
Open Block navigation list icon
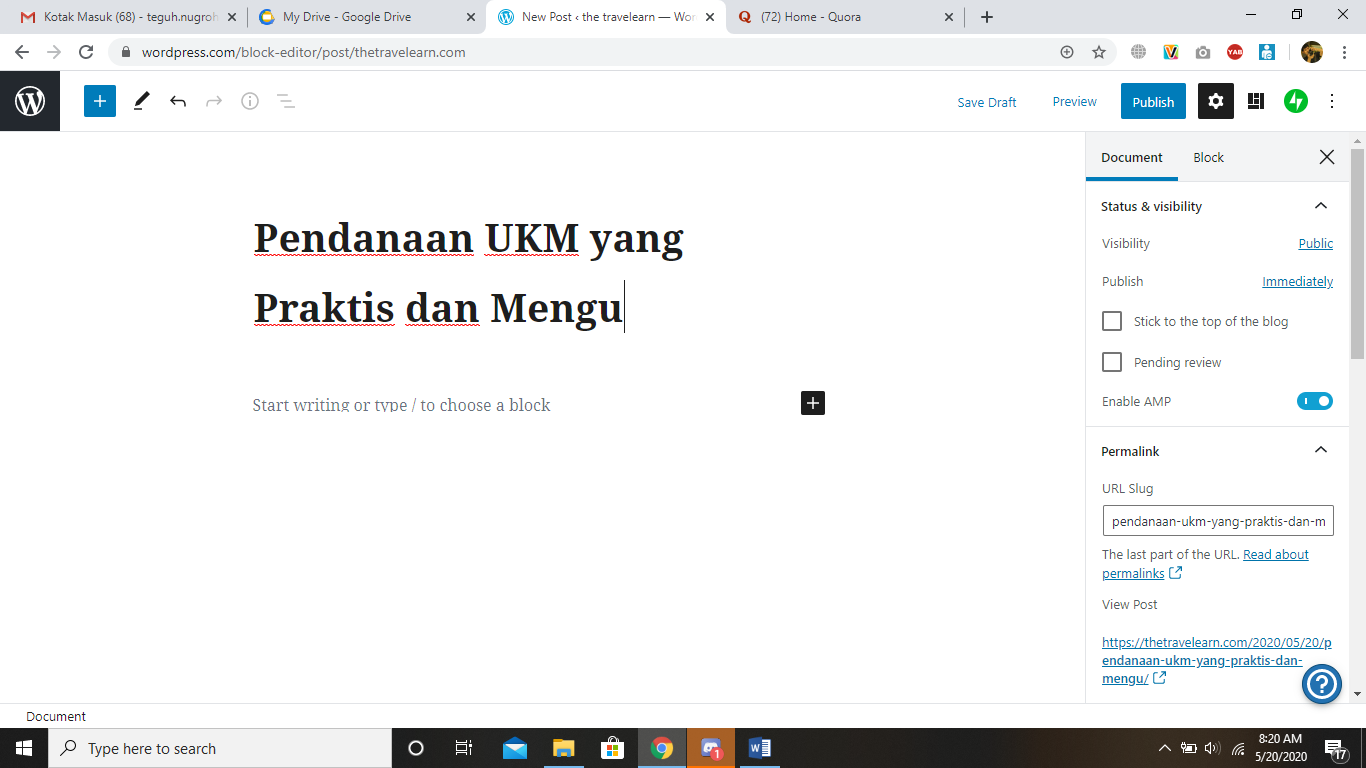click(x=286, y=101)
